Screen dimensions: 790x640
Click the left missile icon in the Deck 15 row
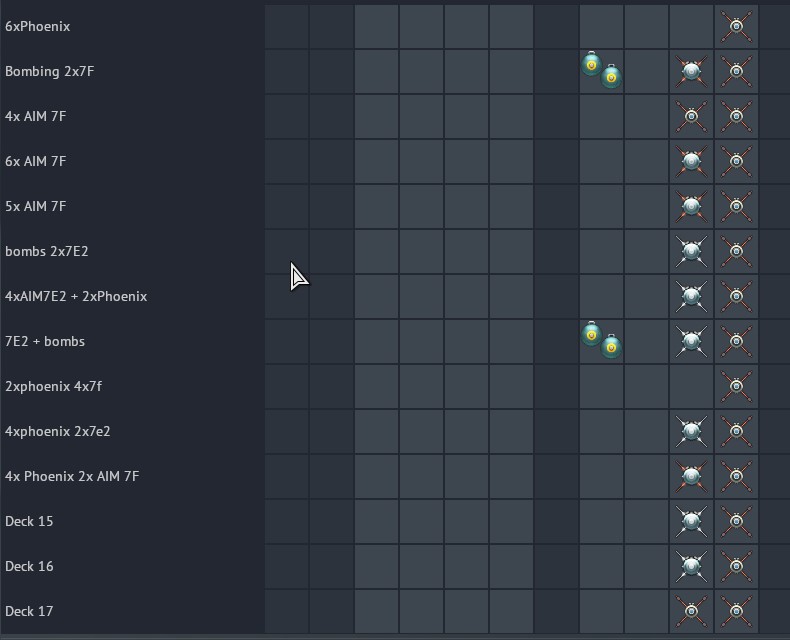click(x=691, y=521)
